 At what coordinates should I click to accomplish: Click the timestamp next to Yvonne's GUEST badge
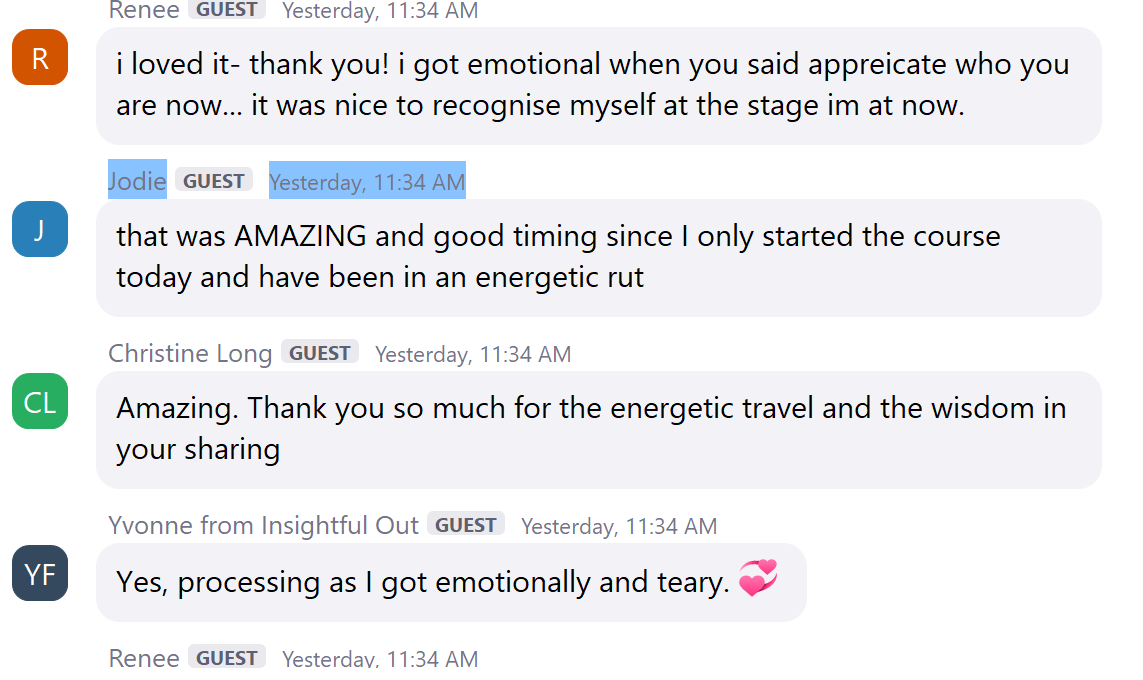(x=619, y=526)
